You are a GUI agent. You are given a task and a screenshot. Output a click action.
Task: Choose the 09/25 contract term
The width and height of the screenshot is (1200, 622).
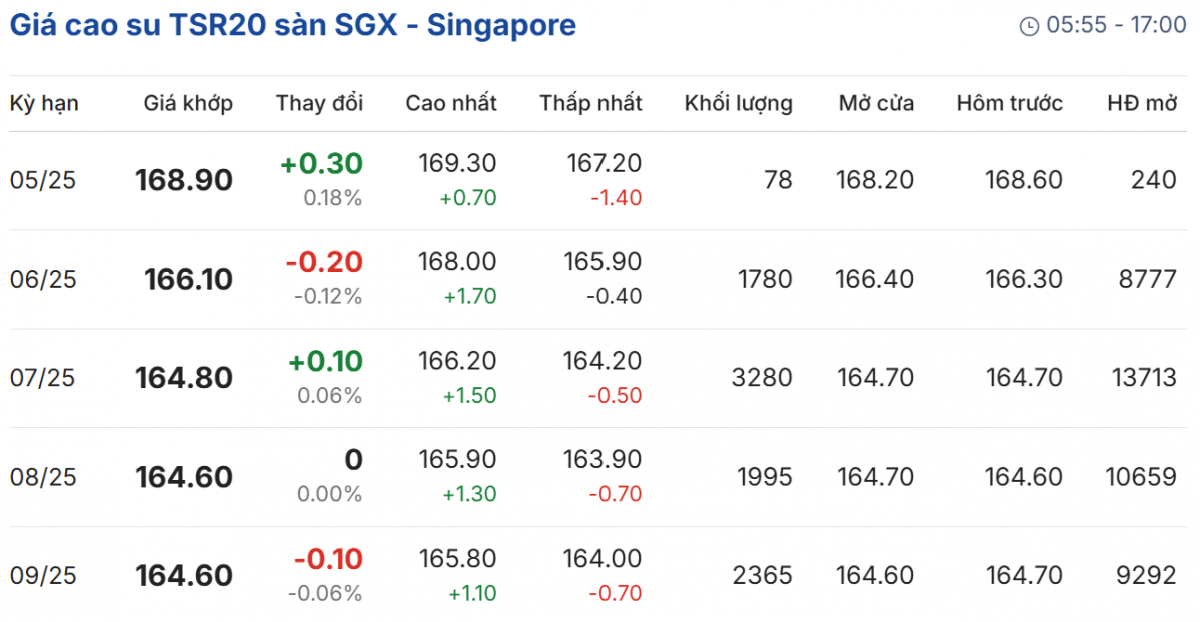click(43, 576)
